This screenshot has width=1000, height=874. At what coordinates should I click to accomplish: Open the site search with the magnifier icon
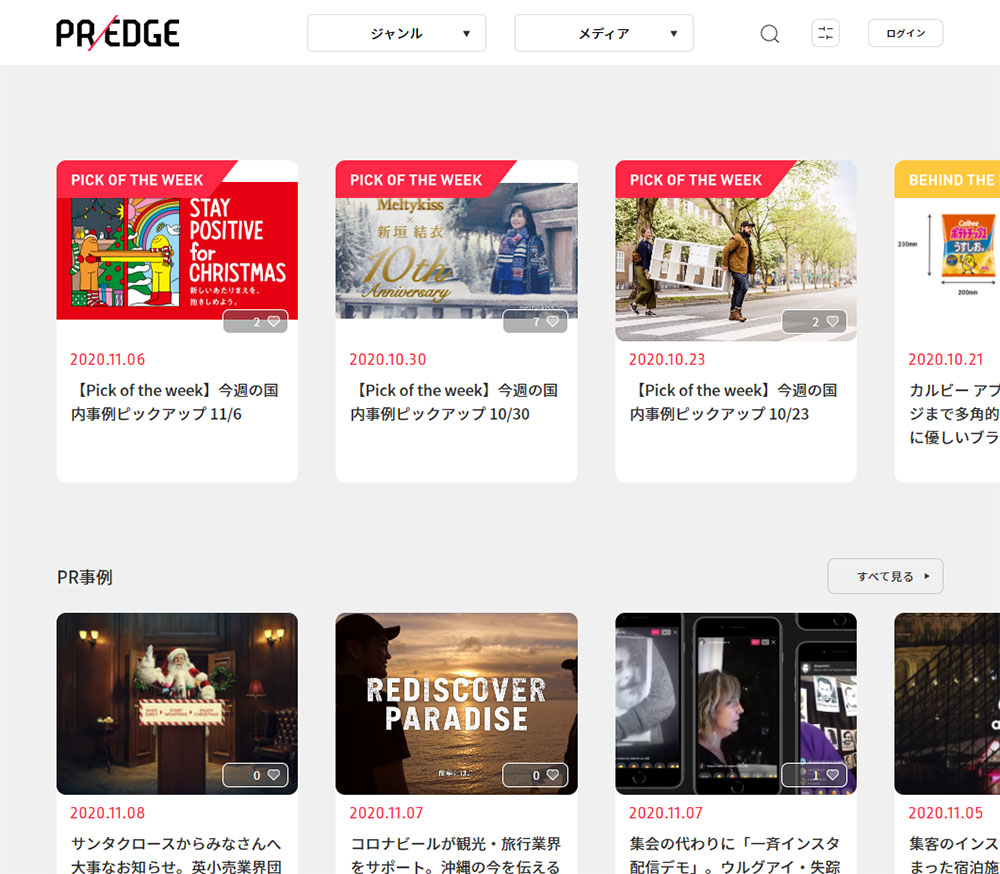coord(769,33)
